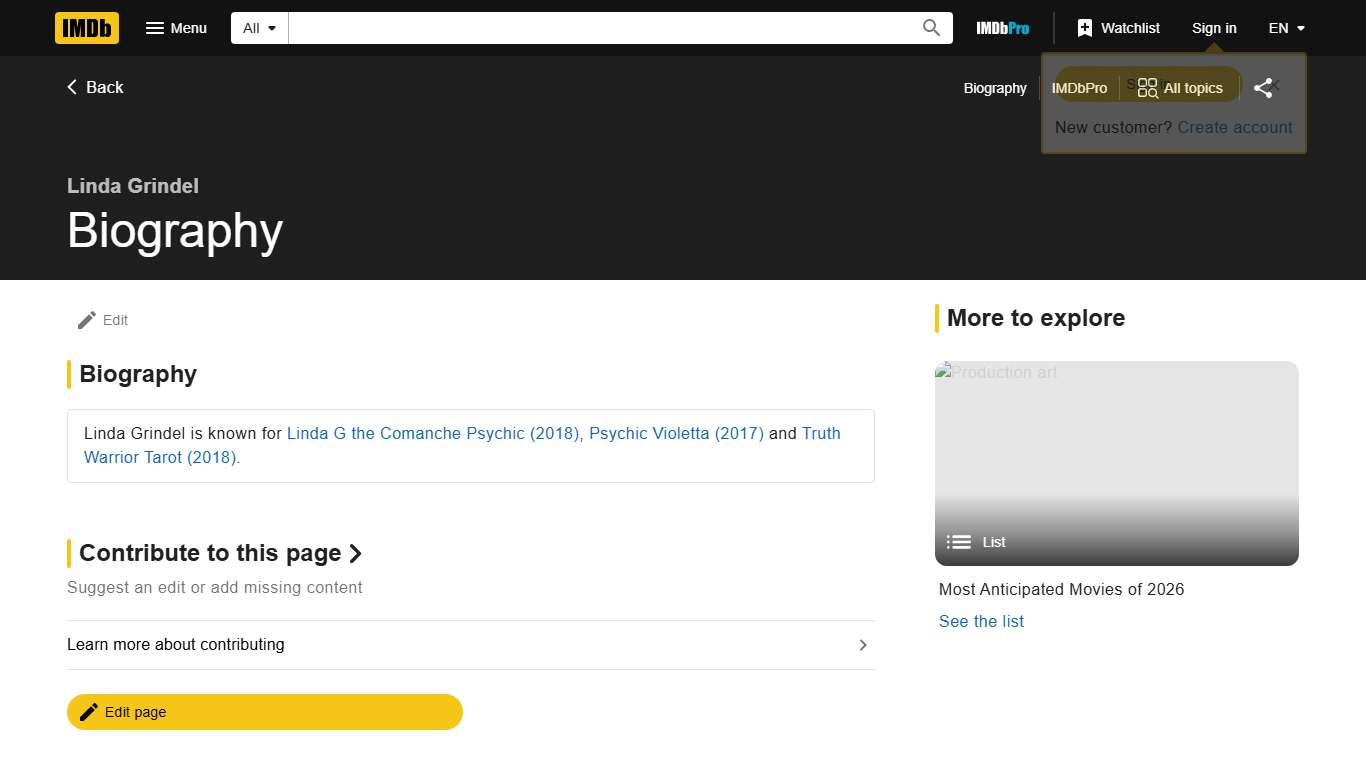Expand Contribute to this page chevron
The width and height of the screenshot is (1366, 768).
click(x=355, y=553)
